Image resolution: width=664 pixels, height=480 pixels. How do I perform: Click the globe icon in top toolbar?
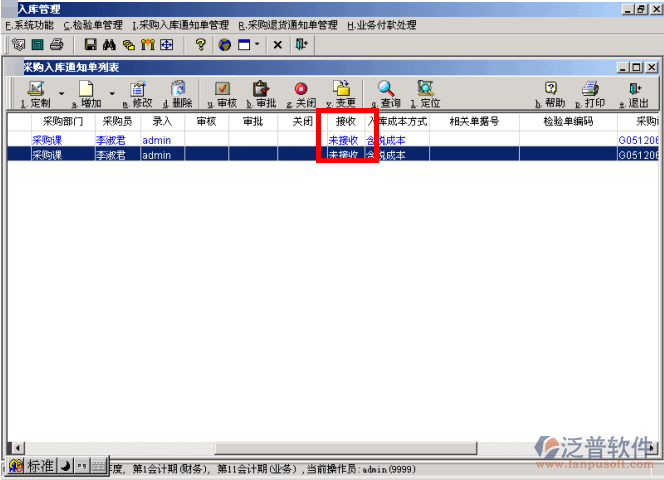click(x=224, y=44)
